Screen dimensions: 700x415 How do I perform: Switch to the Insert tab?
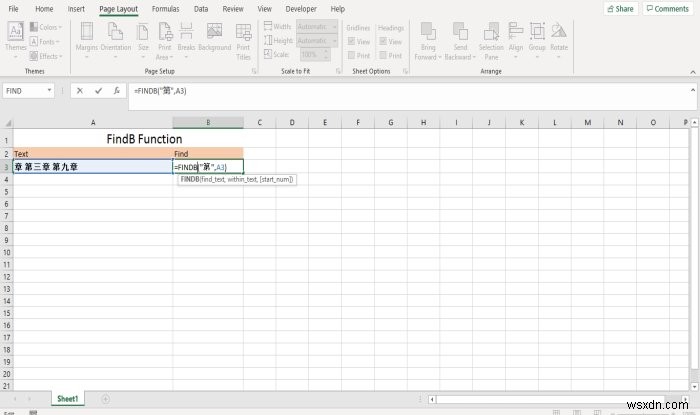point(76,9)
